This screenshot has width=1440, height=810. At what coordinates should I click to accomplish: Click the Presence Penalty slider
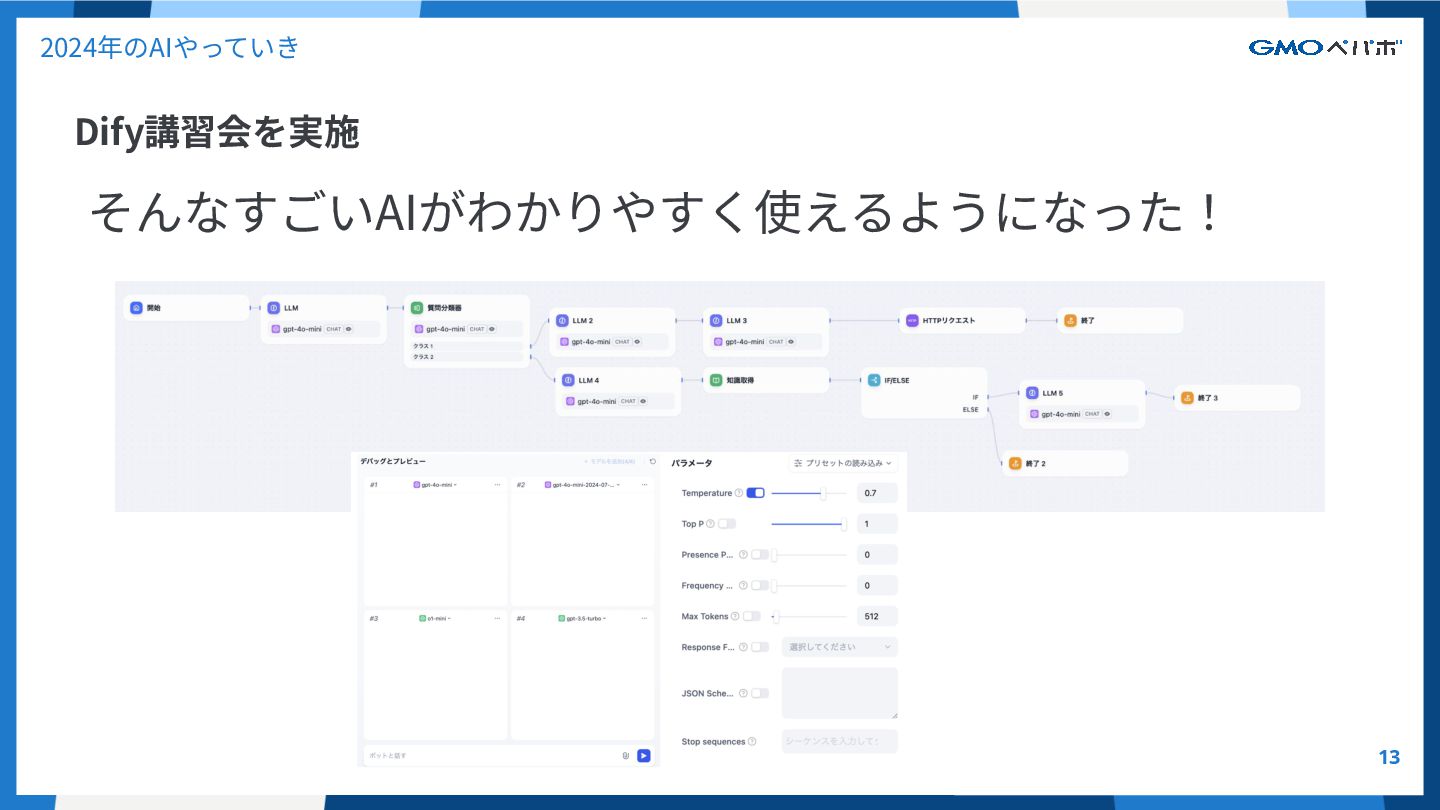click(x=809, y=555)
